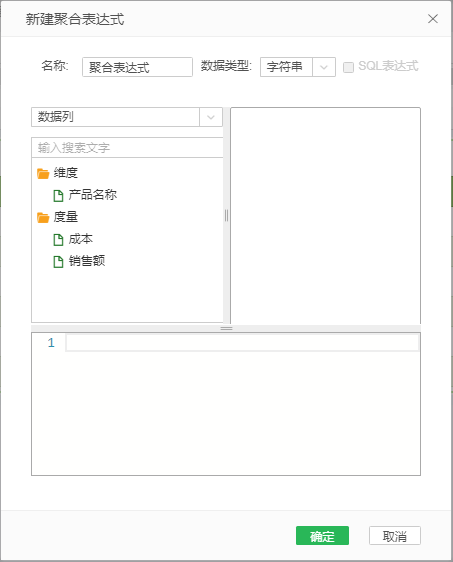Collapse the 维度 folder label

tap(66, 173)
